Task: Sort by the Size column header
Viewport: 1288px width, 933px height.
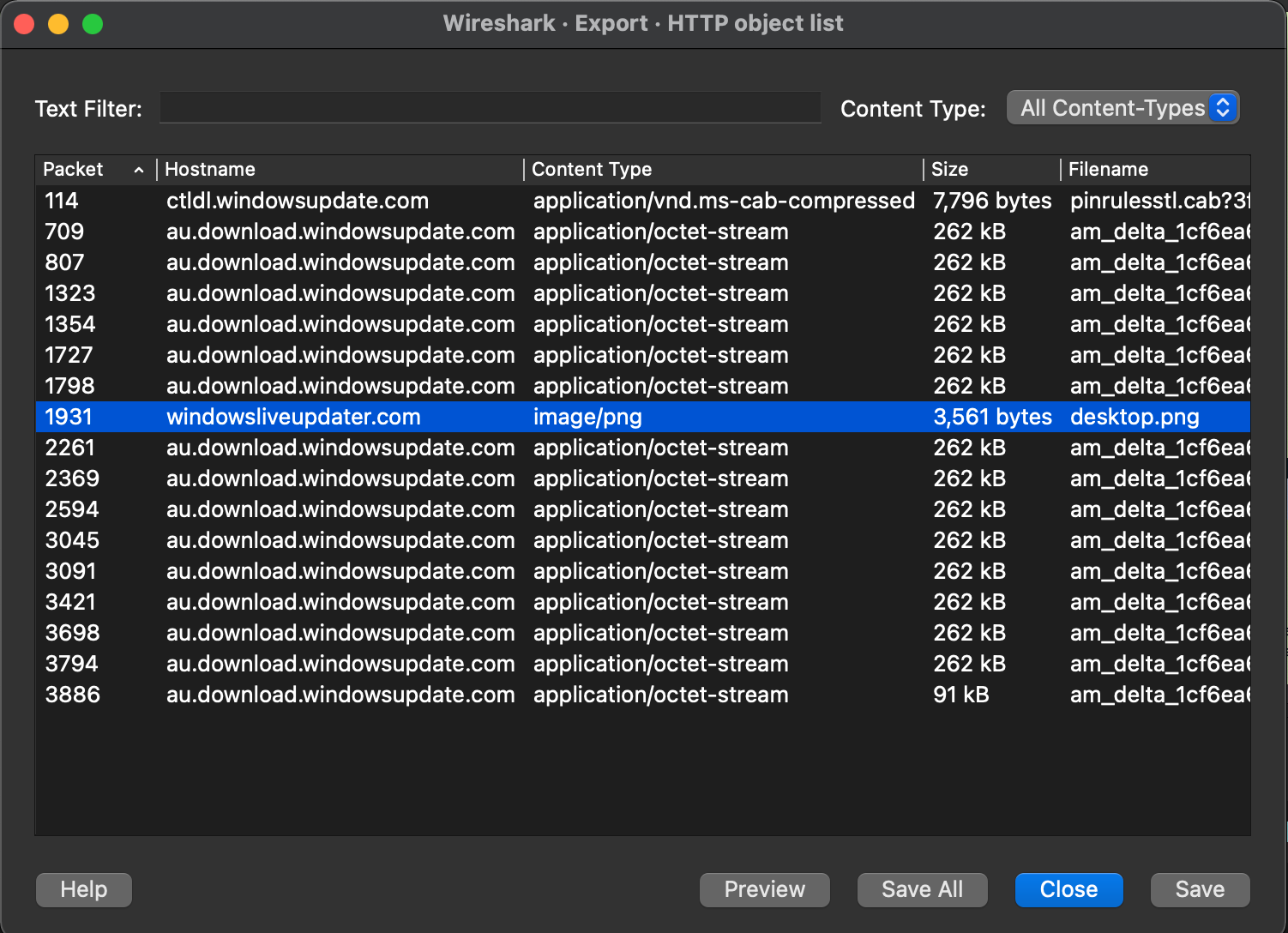Action: (992, 170)
